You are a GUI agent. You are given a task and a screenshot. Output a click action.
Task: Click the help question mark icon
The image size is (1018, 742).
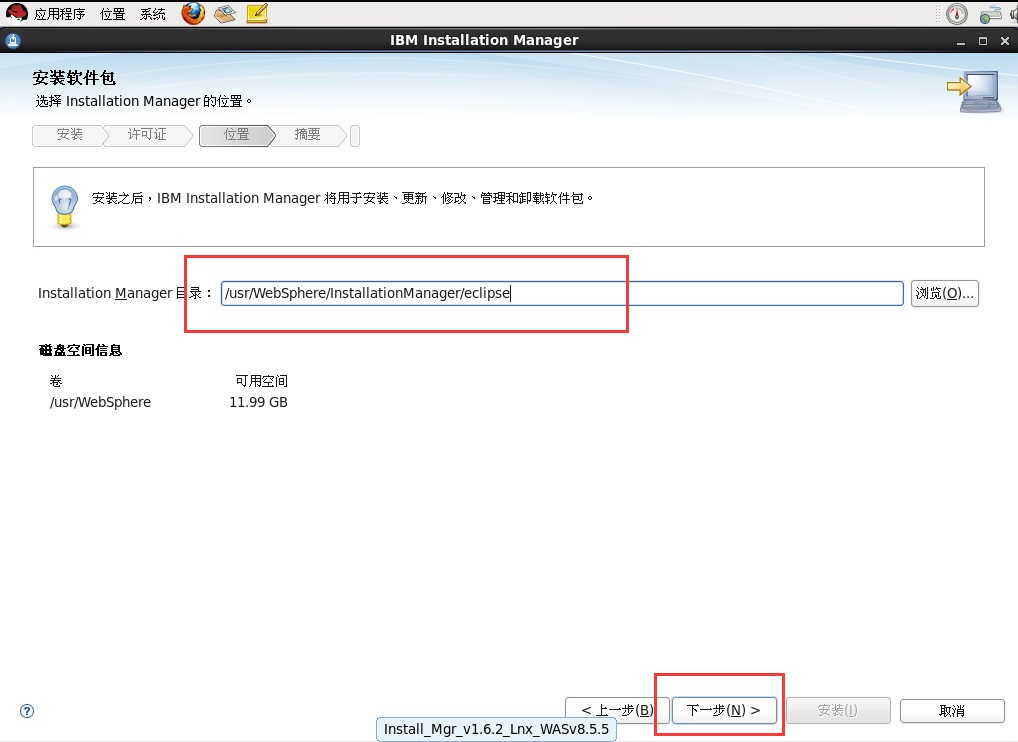[x=27, y=711]
